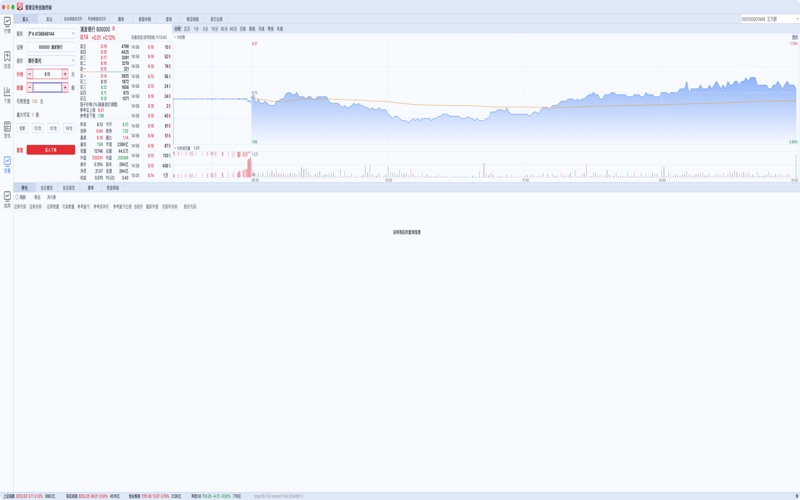Click the red 买入下单 buy order button
The image size is (800, 500).
click(x=51, y=150)
